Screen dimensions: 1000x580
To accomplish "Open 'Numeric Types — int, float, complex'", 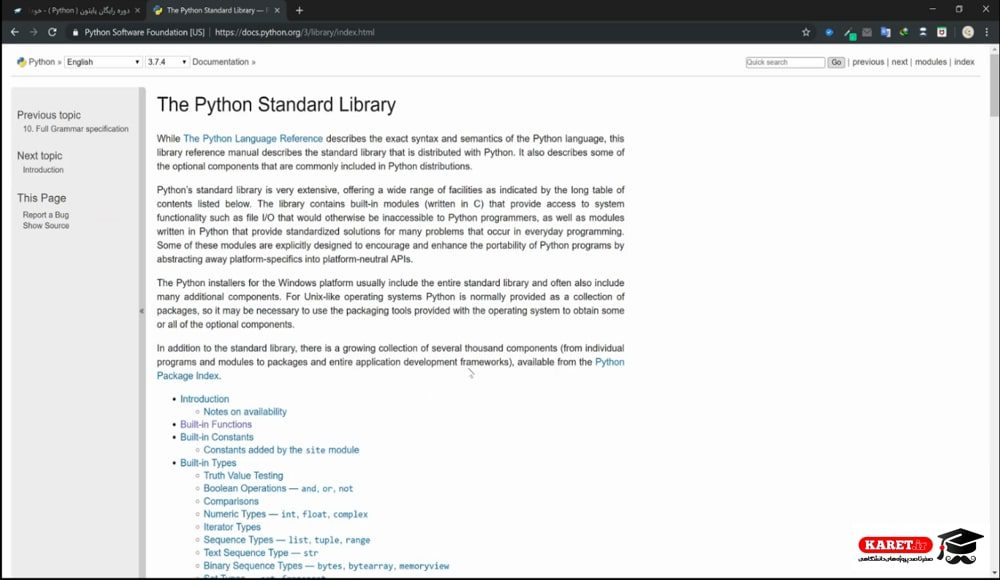I will (x=286, y=514).
